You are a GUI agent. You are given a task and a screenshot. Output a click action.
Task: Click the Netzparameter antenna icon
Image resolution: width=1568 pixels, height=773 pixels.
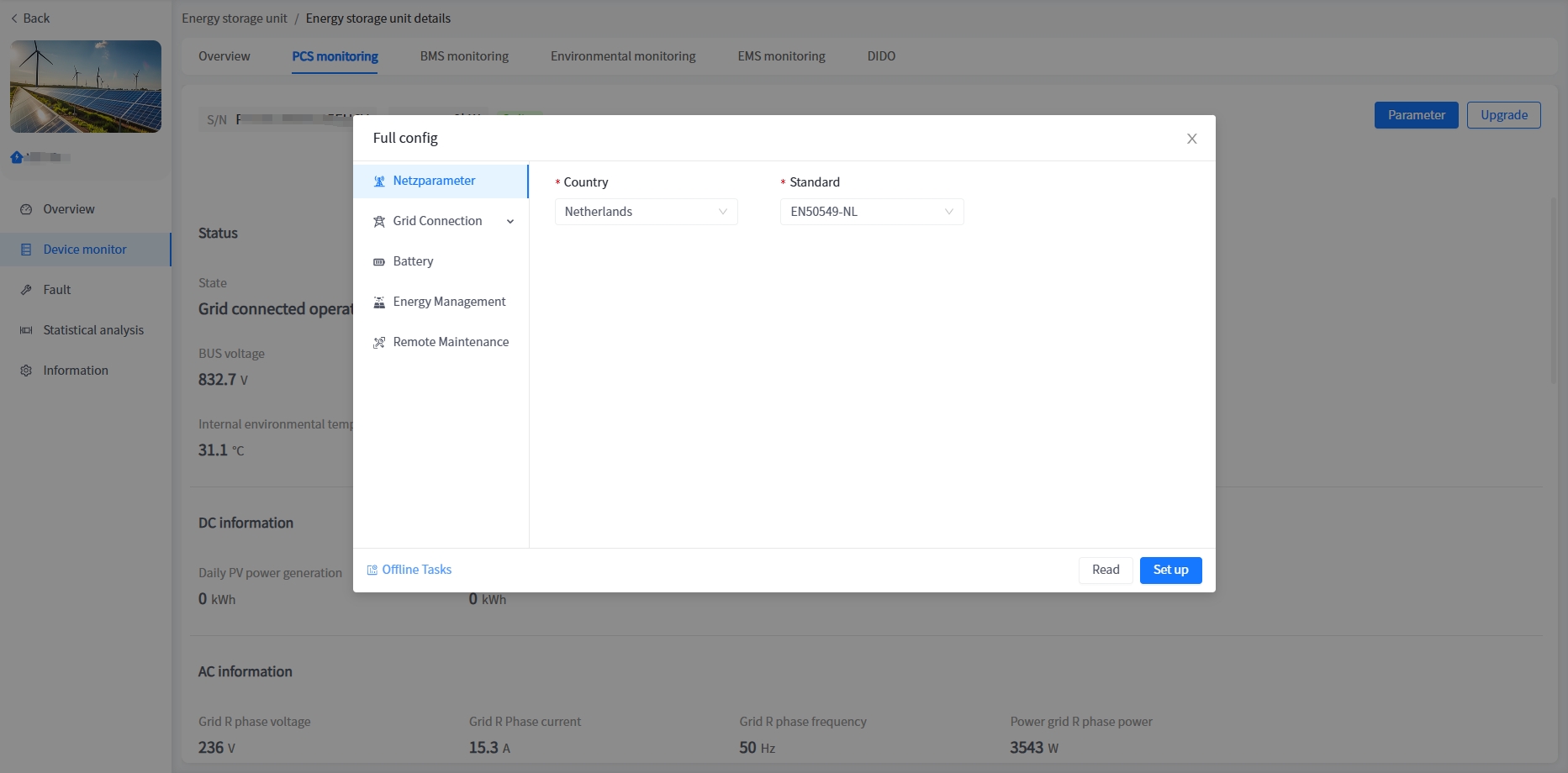[379, 181]
